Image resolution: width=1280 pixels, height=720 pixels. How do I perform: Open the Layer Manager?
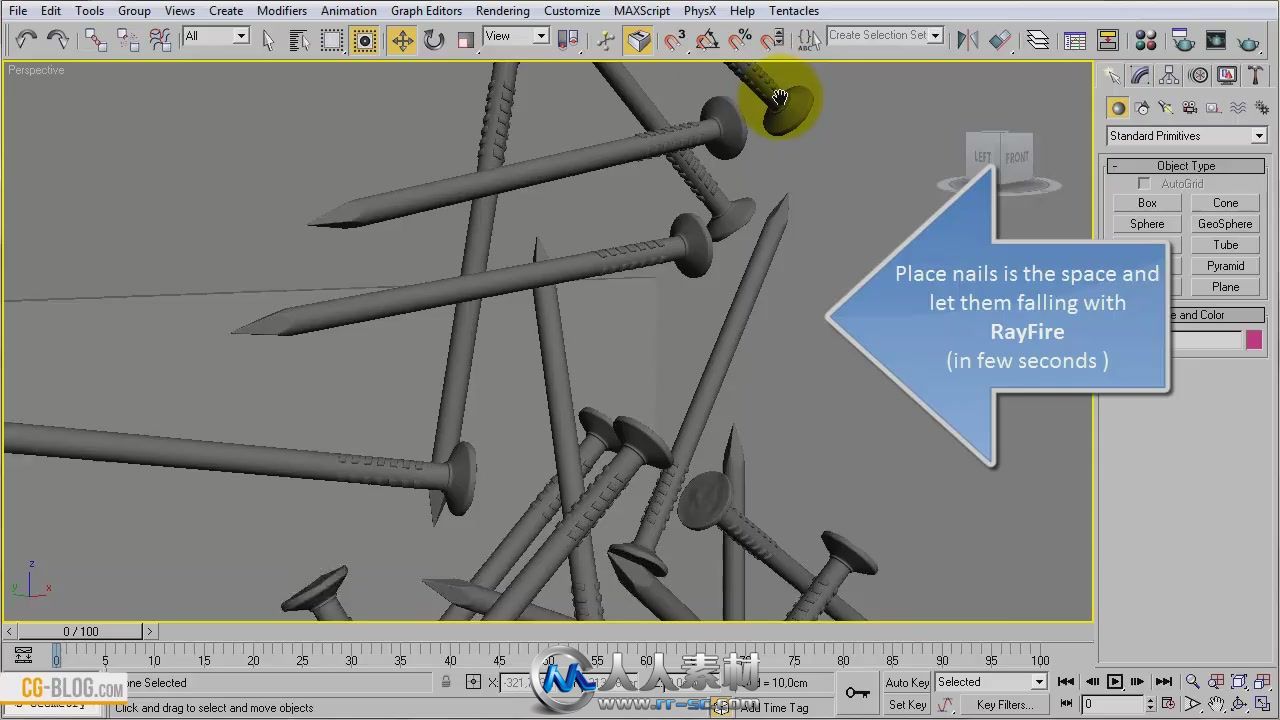pos(1038,40)
